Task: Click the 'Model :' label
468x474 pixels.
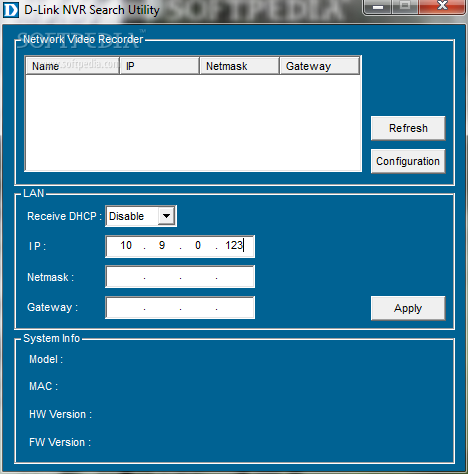Action: click(46, 359)
